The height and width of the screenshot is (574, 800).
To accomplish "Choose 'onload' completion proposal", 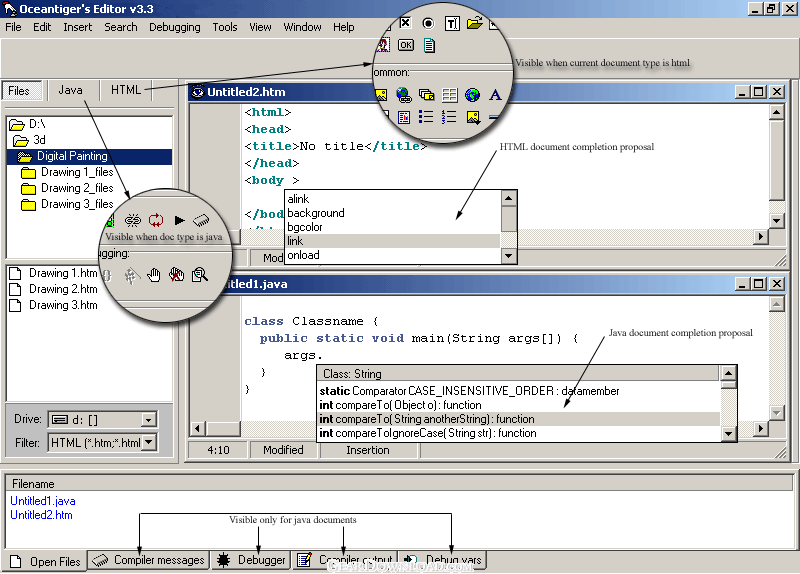I will click(392, 255).
